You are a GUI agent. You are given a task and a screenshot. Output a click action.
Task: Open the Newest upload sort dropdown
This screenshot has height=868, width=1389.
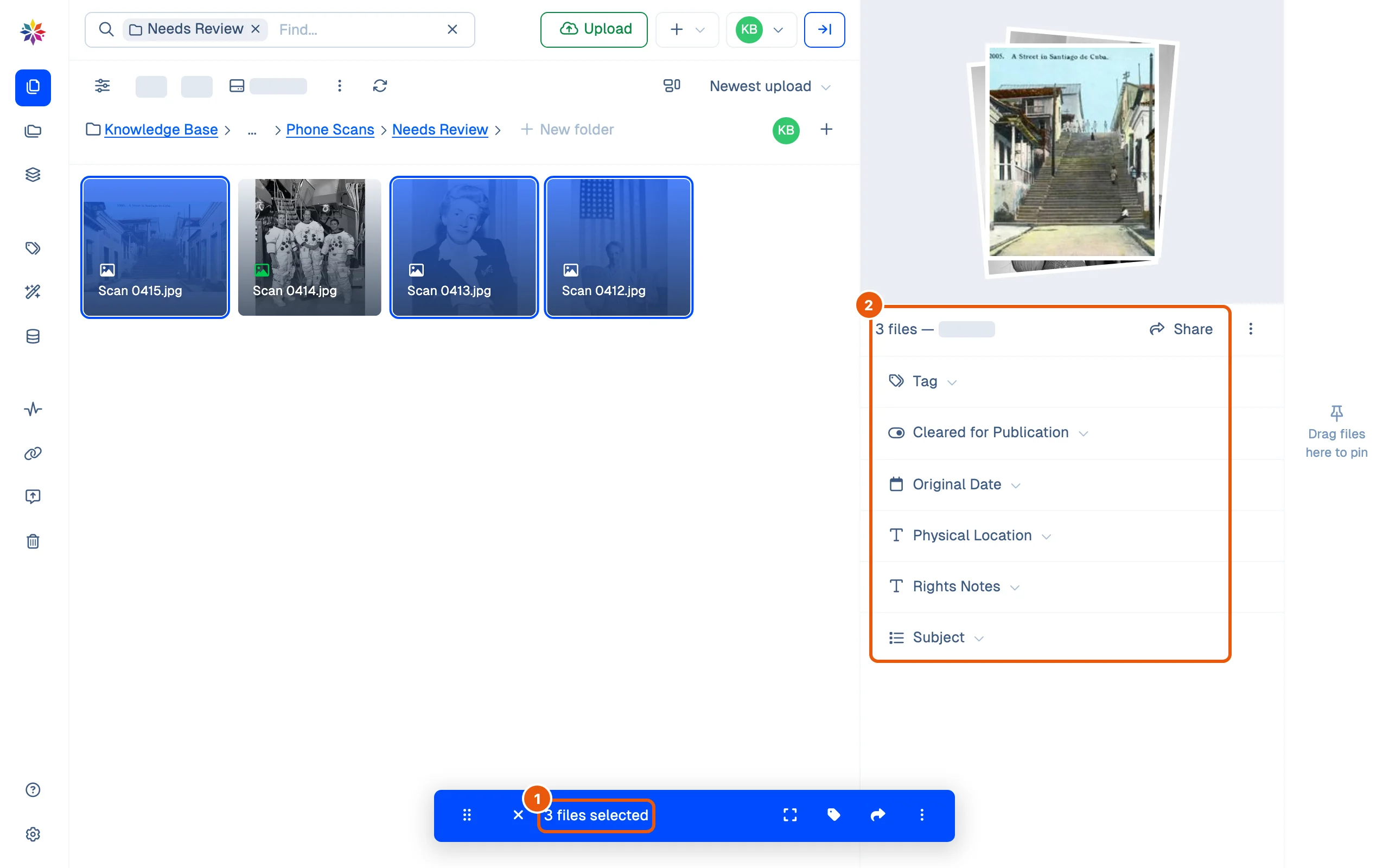click(x=770, y=86)
